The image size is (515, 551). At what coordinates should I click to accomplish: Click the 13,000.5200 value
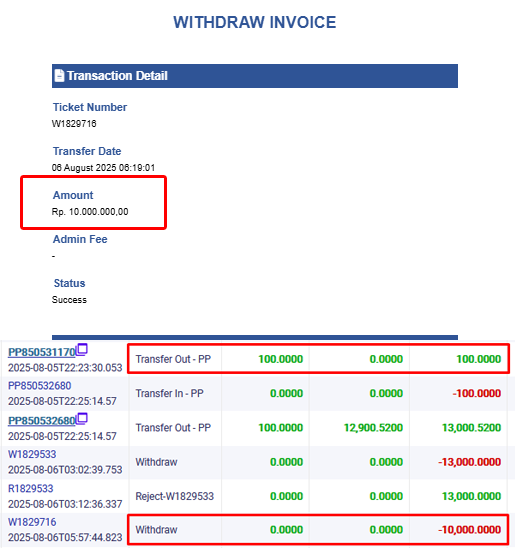point(471,428)
